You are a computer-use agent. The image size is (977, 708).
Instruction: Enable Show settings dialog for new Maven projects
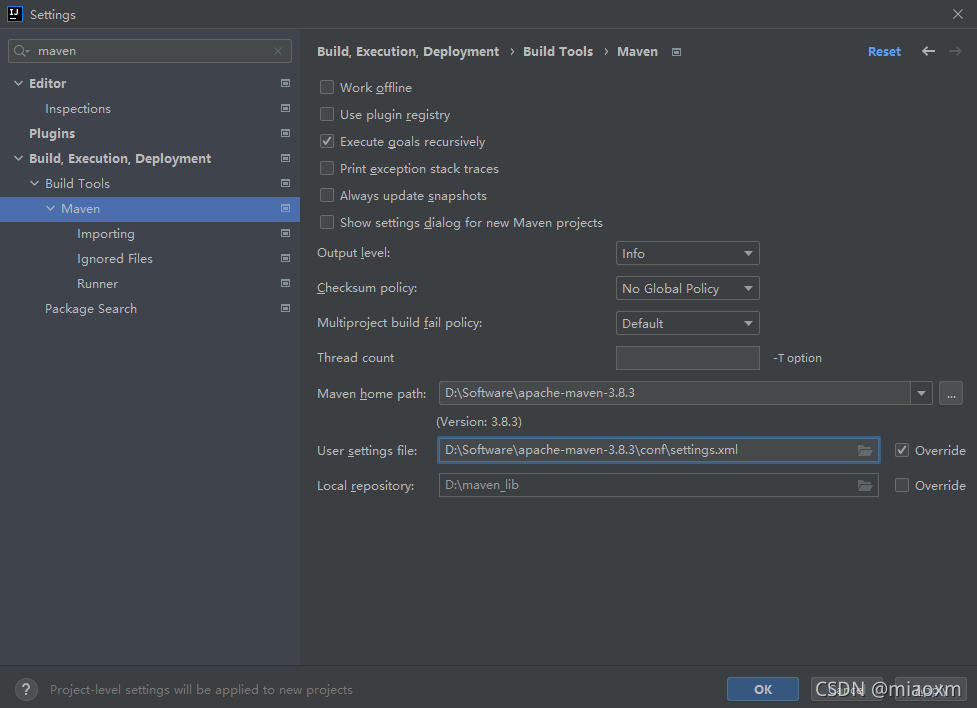326,222
